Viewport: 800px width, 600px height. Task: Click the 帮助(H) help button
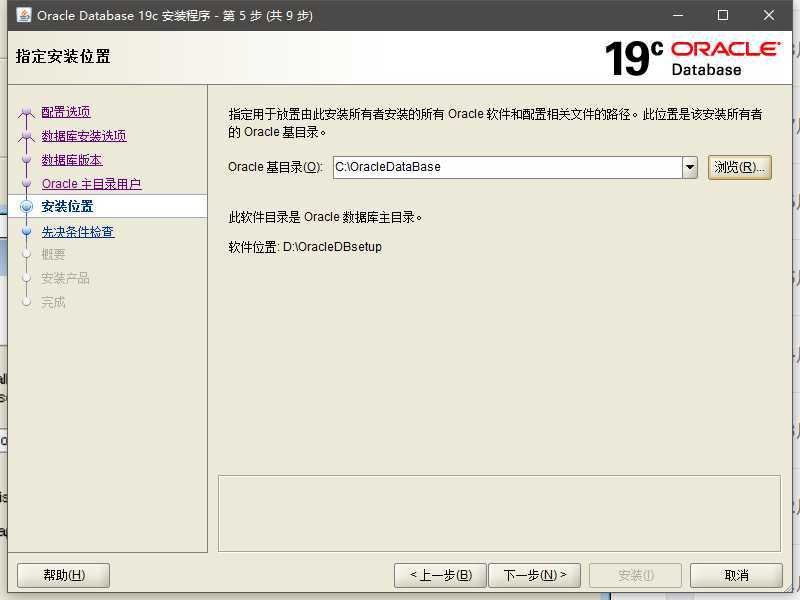[x=64, y=576]
